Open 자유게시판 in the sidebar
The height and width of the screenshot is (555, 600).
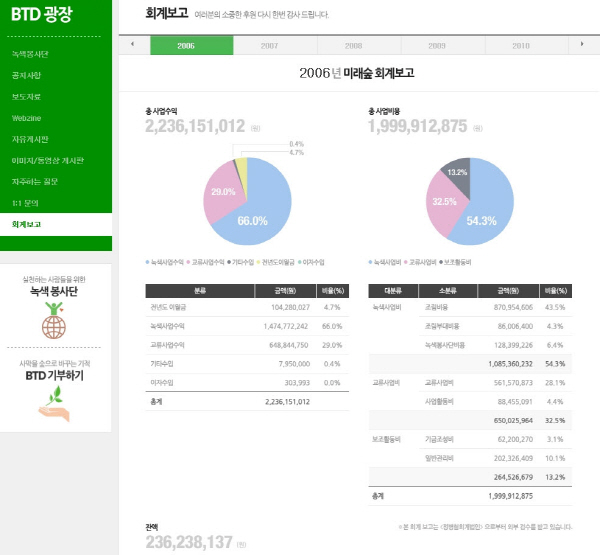[x=30, y=139]
